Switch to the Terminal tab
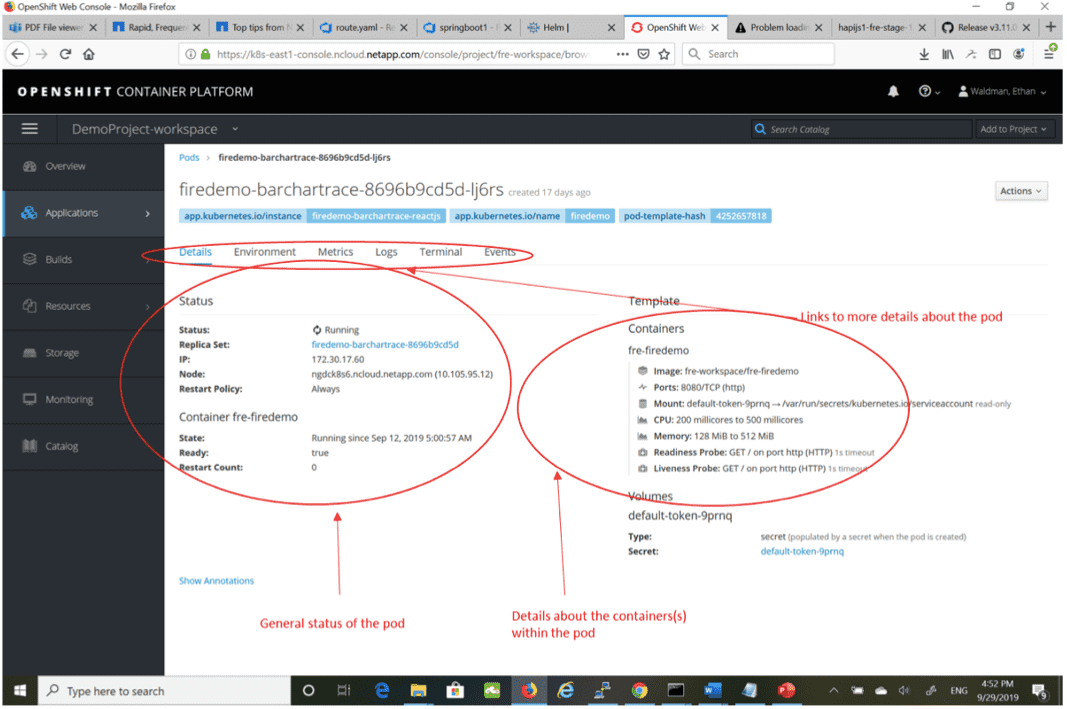 [x=440, y=252]
